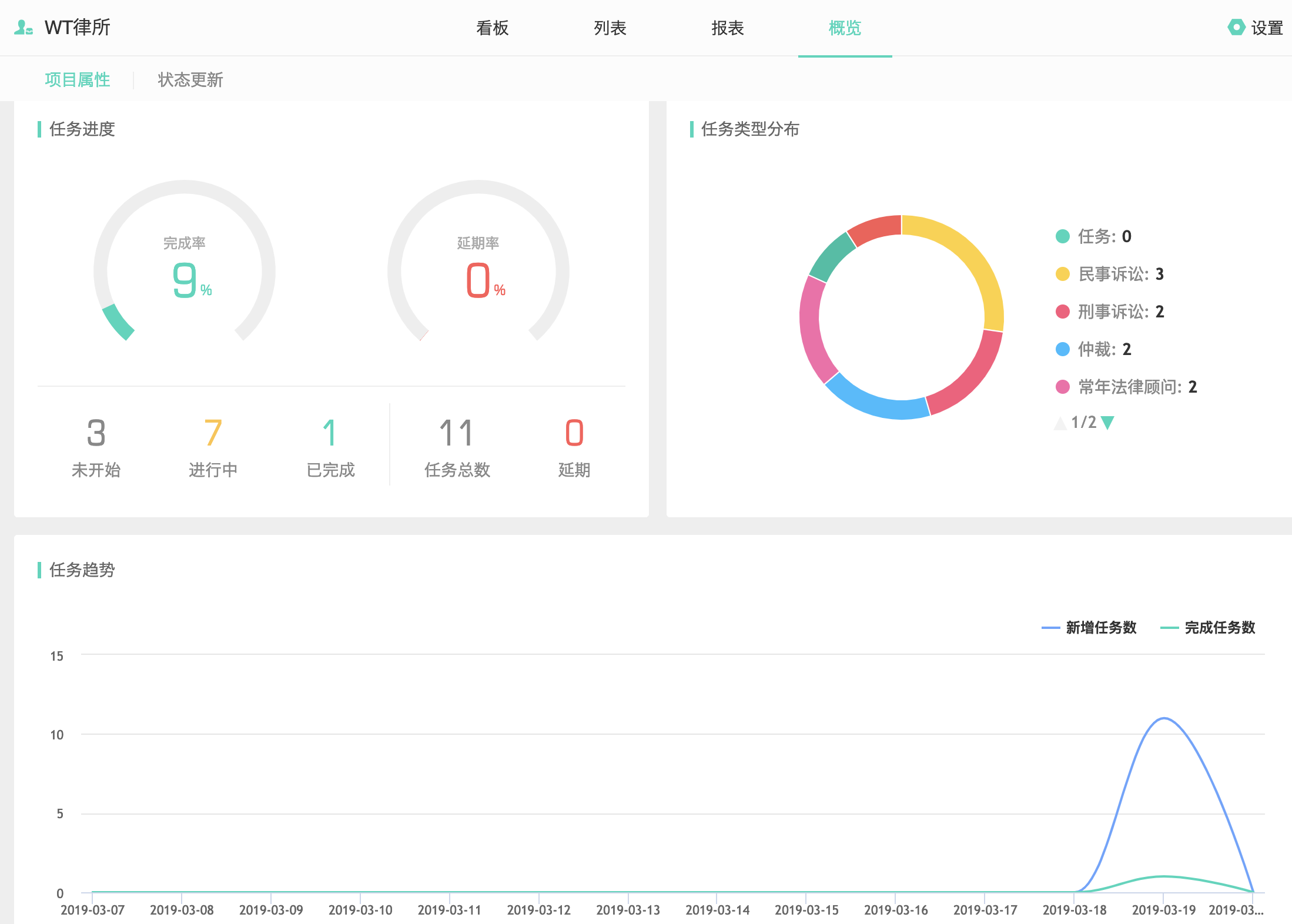
Task: Select the 概览 tab
Action: [x=845, y=28]
